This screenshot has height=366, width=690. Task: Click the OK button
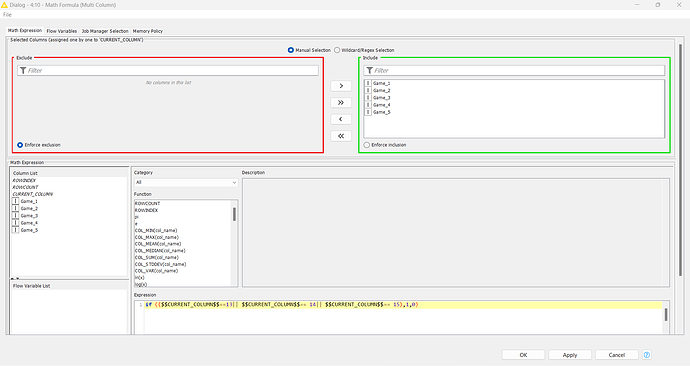(523, 355)
